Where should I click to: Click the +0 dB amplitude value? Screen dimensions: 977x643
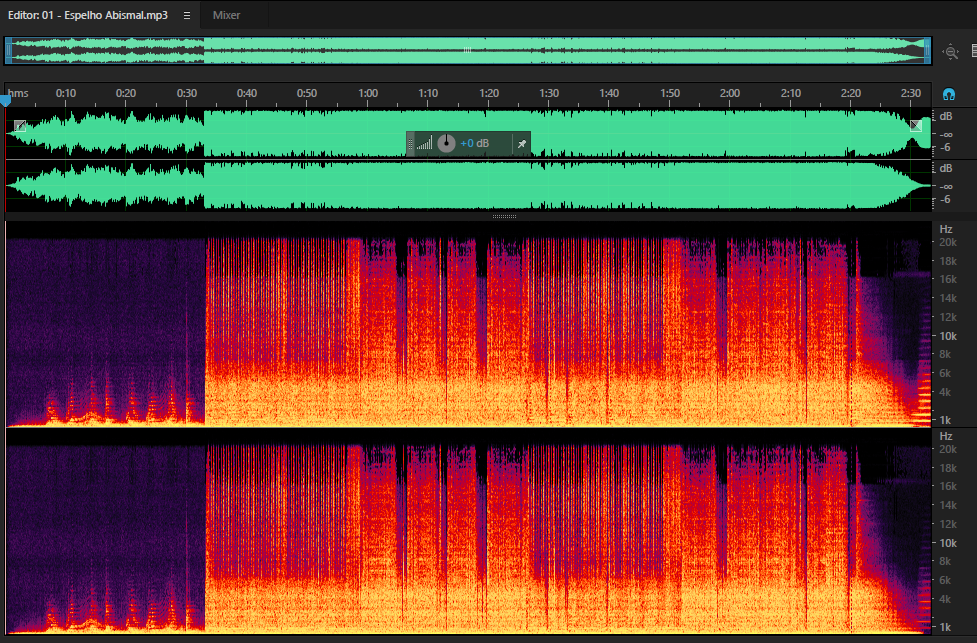coord(474,144)
